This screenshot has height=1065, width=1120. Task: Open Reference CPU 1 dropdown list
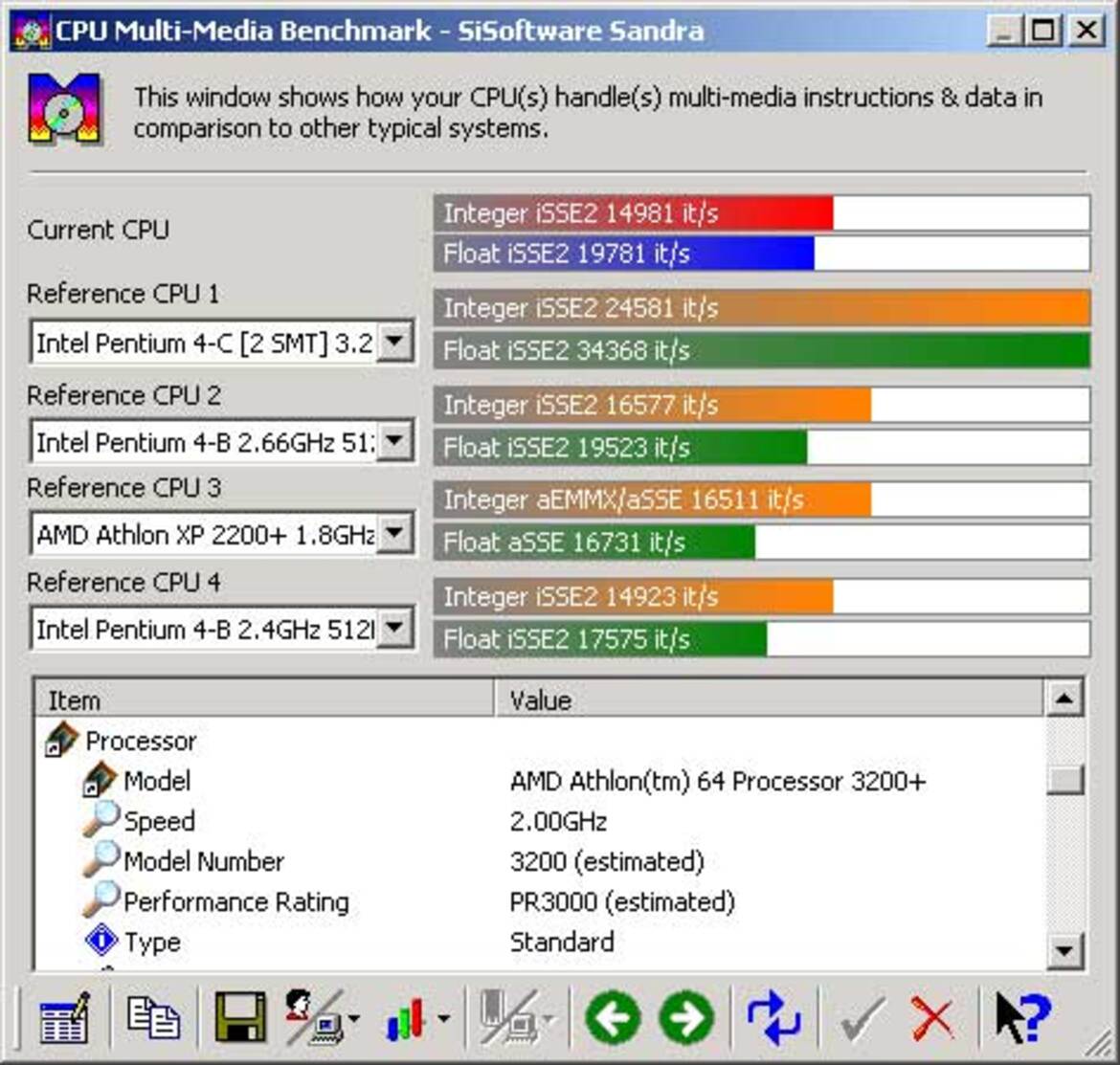click(x=395, y=343)
